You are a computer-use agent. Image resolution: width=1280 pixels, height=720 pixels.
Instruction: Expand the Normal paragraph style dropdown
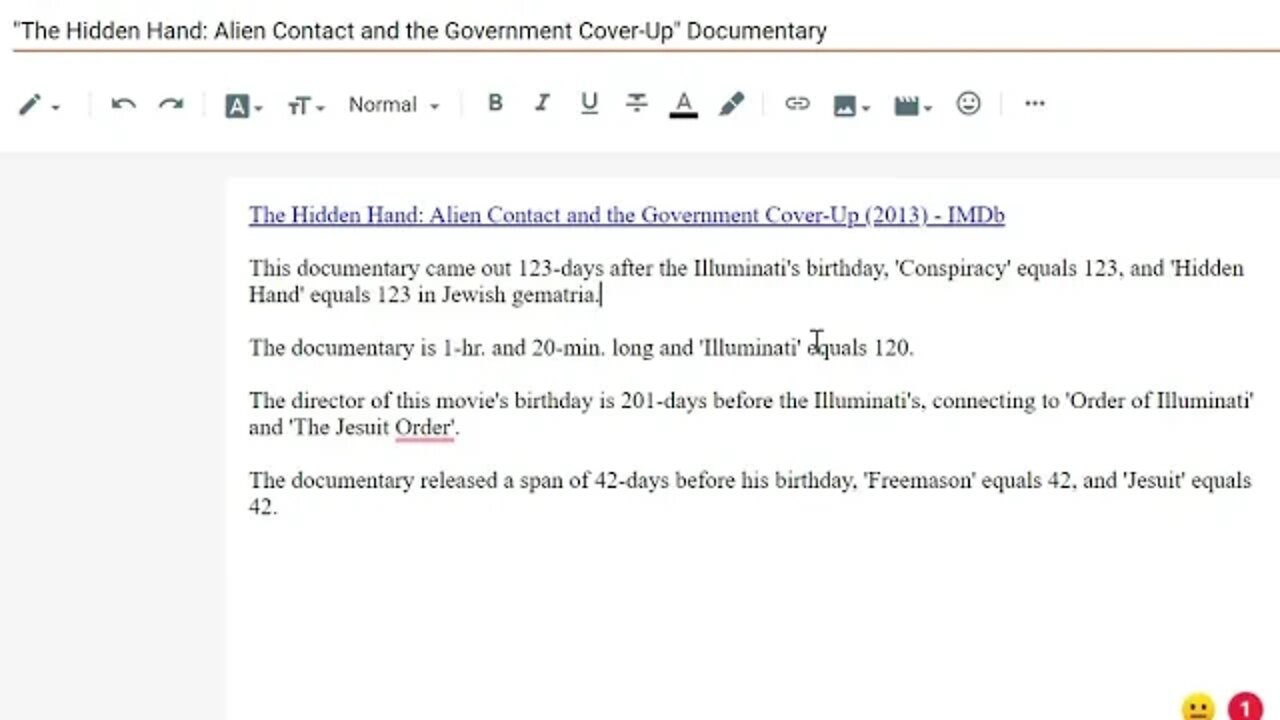click(x=393, y=105)
